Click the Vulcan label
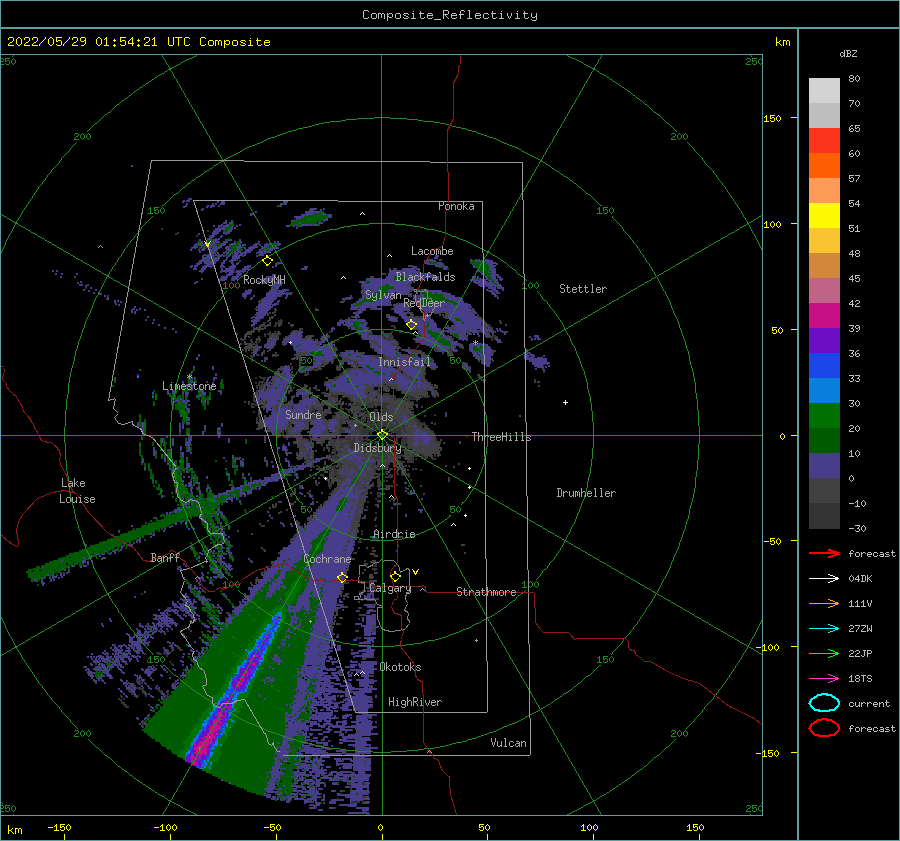900x841 pixels. pos(509,743)
